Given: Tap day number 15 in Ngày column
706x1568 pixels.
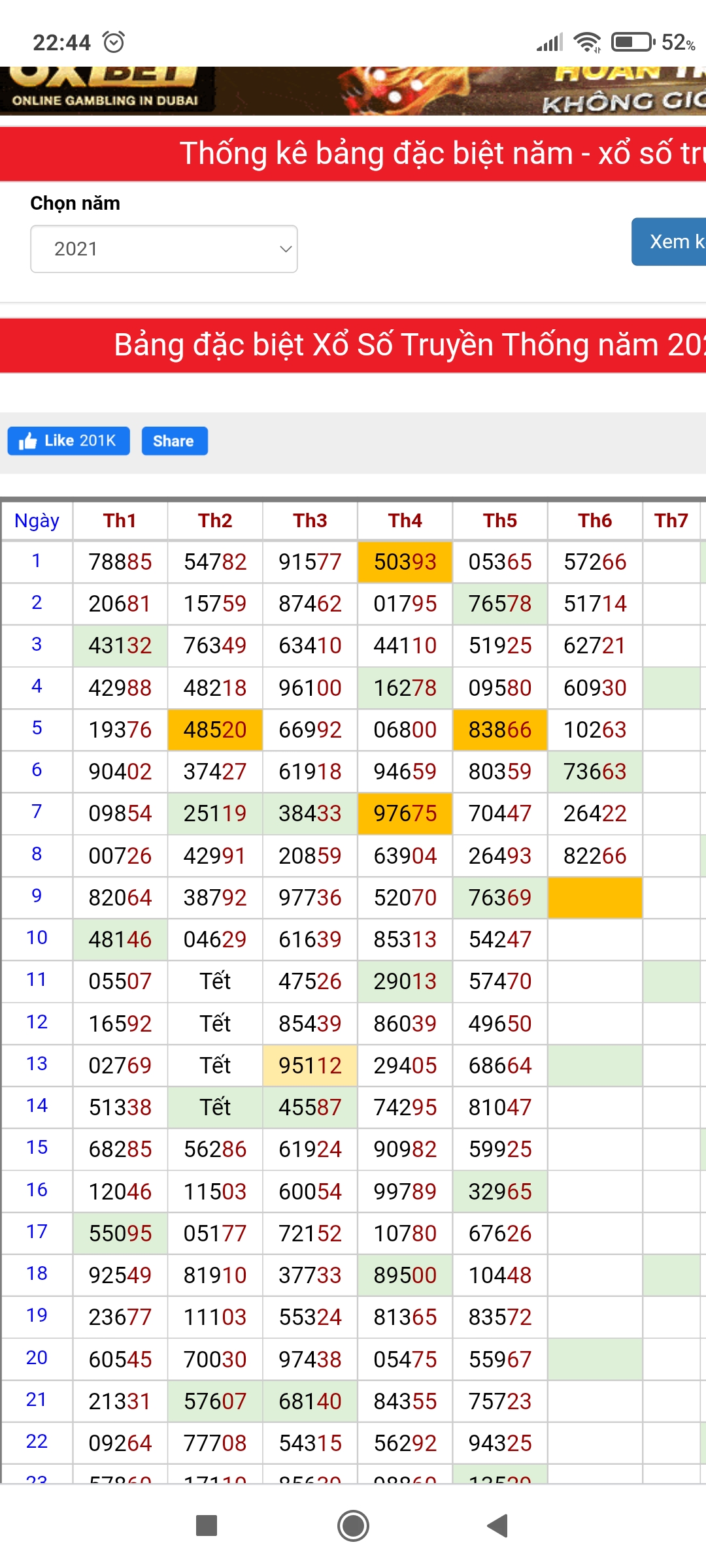Looking at the screenshot, I should 37,1148.
